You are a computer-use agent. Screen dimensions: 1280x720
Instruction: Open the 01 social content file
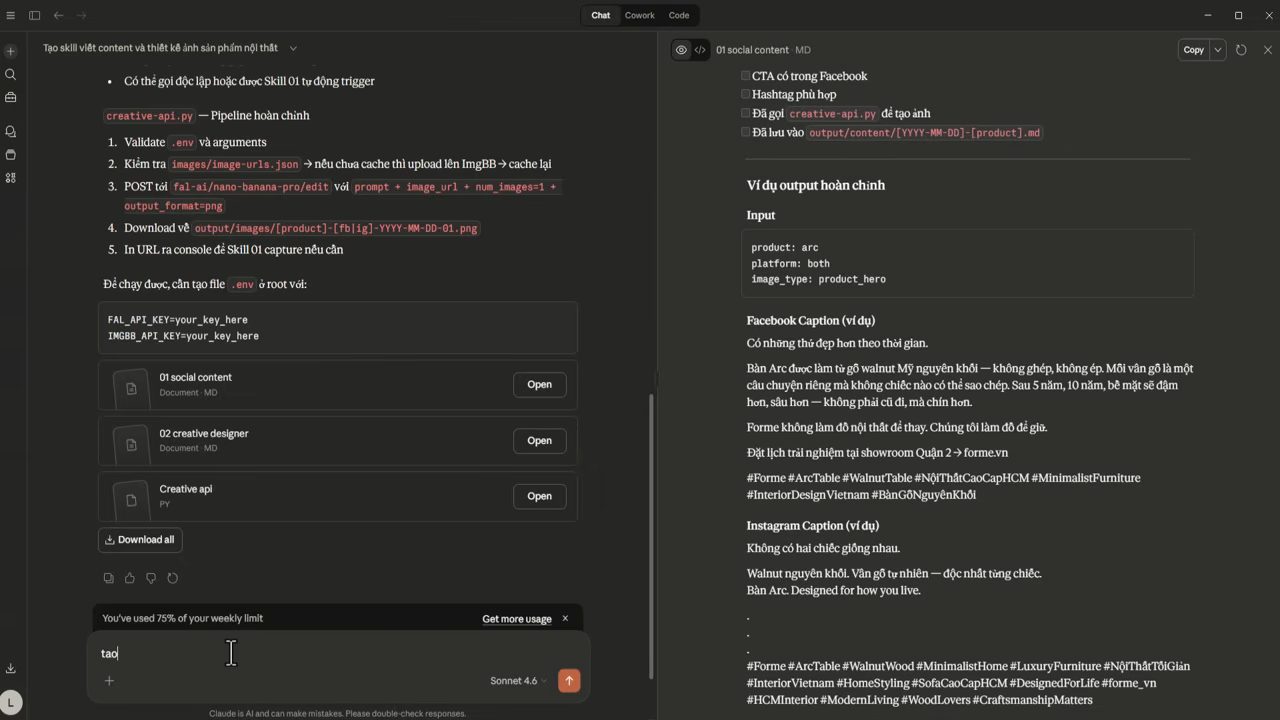click(x=539, y=384)
